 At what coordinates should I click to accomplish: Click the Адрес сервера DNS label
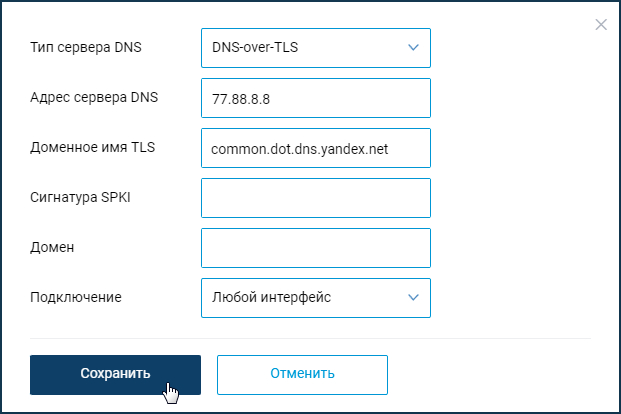tap(87, 97)
